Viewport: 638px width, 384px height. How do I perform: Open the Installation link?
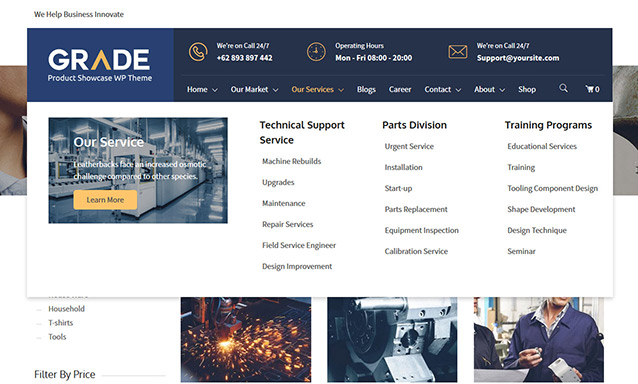point(403,167)
